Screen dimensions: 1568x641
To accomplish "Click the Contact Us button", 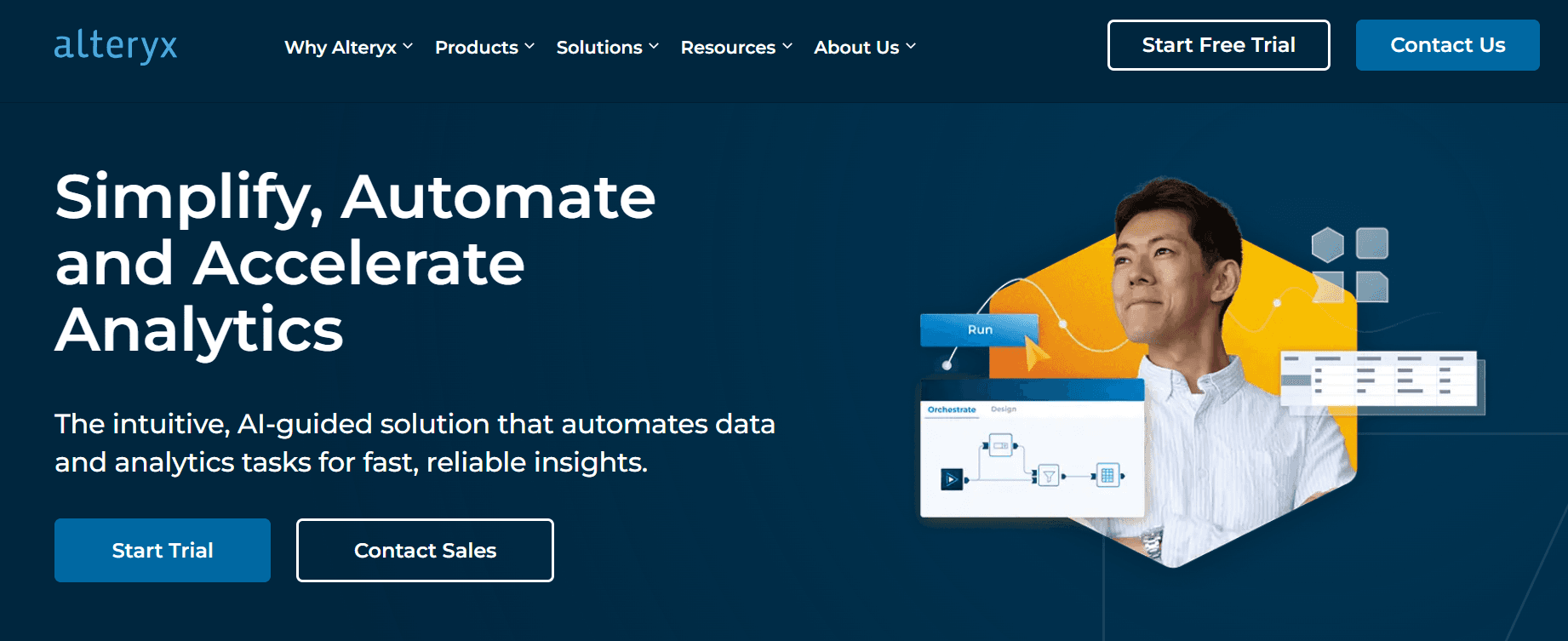I will point(1448,45).
